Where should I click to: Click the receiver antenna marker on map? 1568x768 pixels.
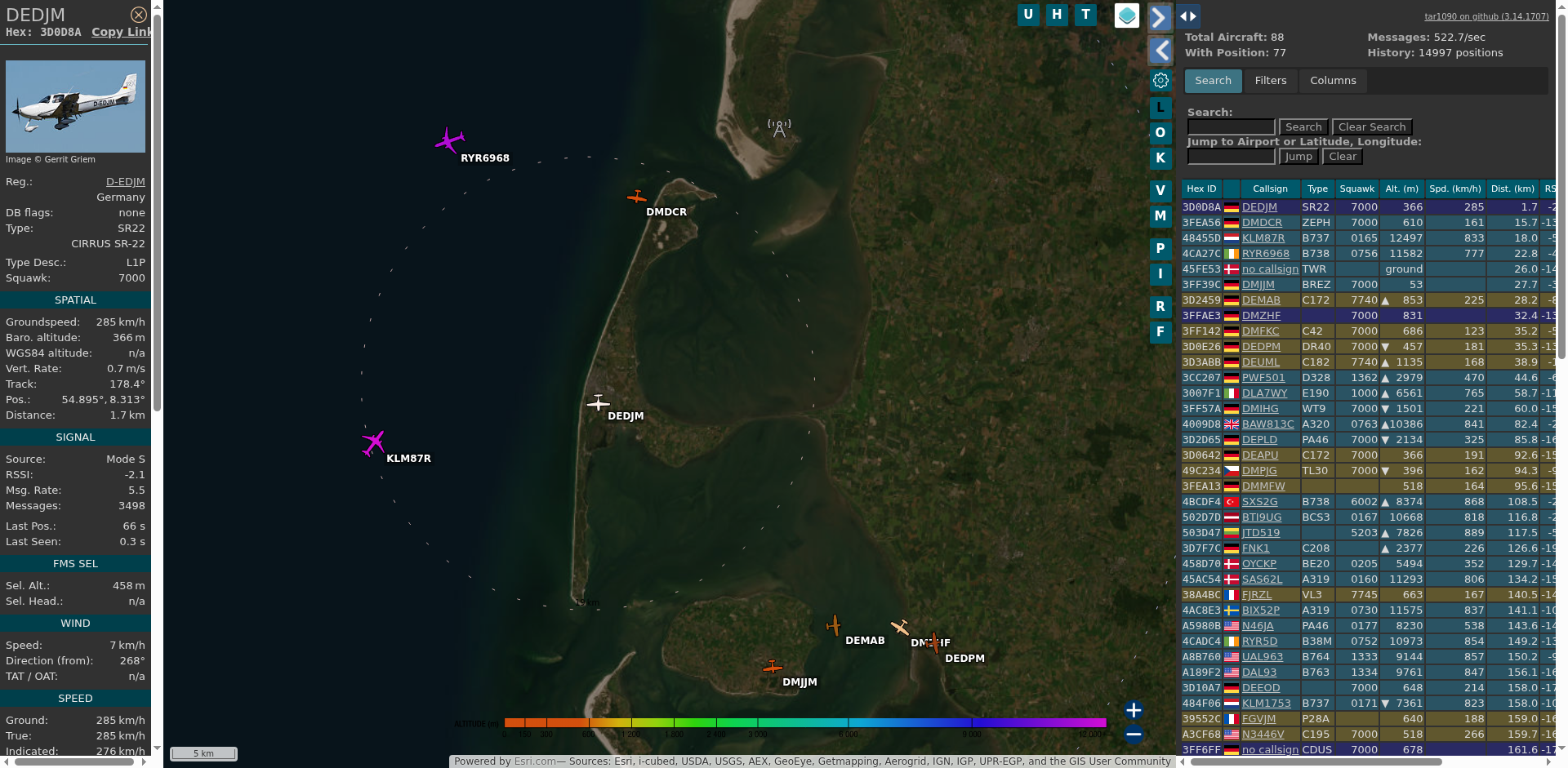coord(779,128)
